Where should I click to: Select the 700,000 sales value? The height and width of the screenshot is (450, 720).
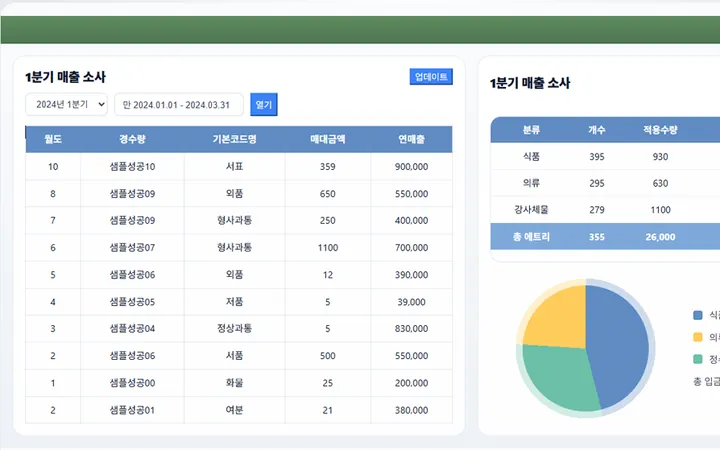tap(411, 248)
